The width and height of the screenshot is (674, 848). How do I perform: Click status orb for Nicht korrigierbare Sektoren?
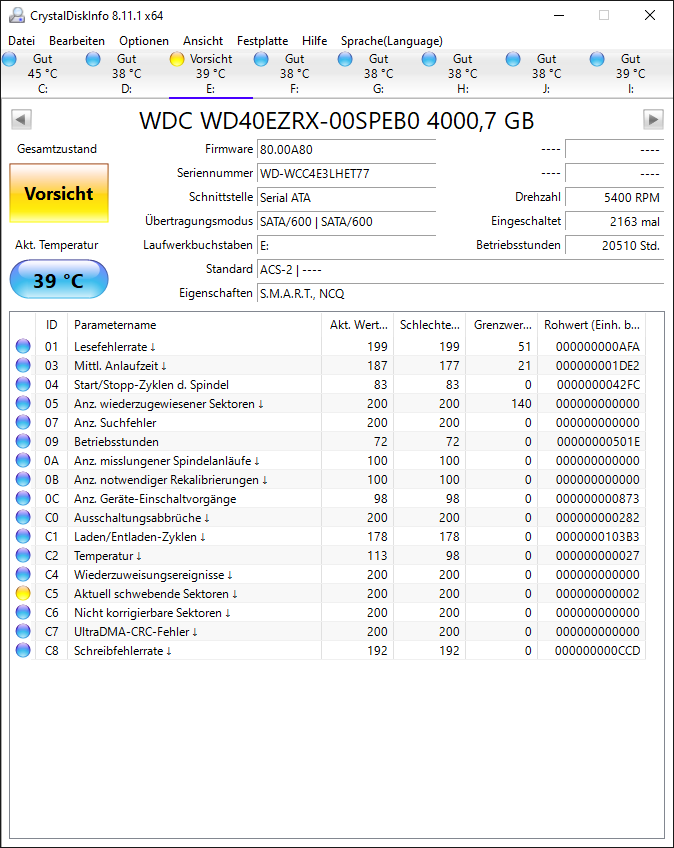tap(23, 612)
